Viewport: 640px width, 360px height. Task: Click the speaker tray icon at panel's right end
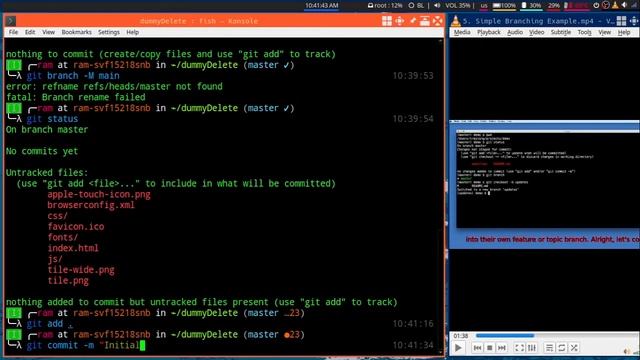(x=624, y=5)
